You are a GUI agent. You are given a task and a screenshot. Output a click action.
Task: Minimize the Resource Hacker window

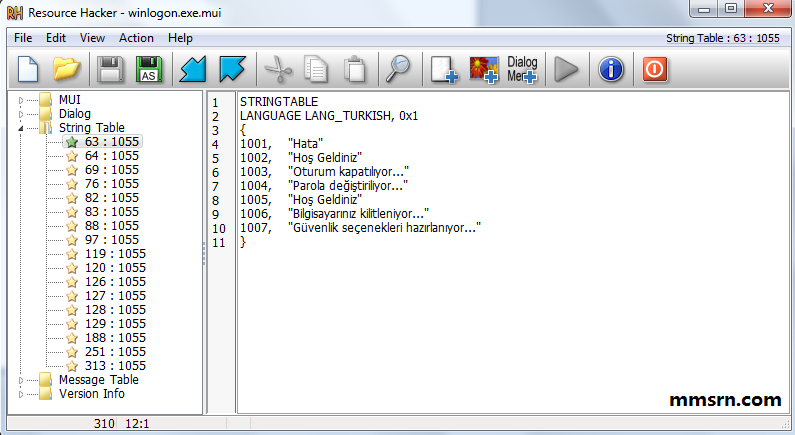pyautogui.click(x=704, y=9)
